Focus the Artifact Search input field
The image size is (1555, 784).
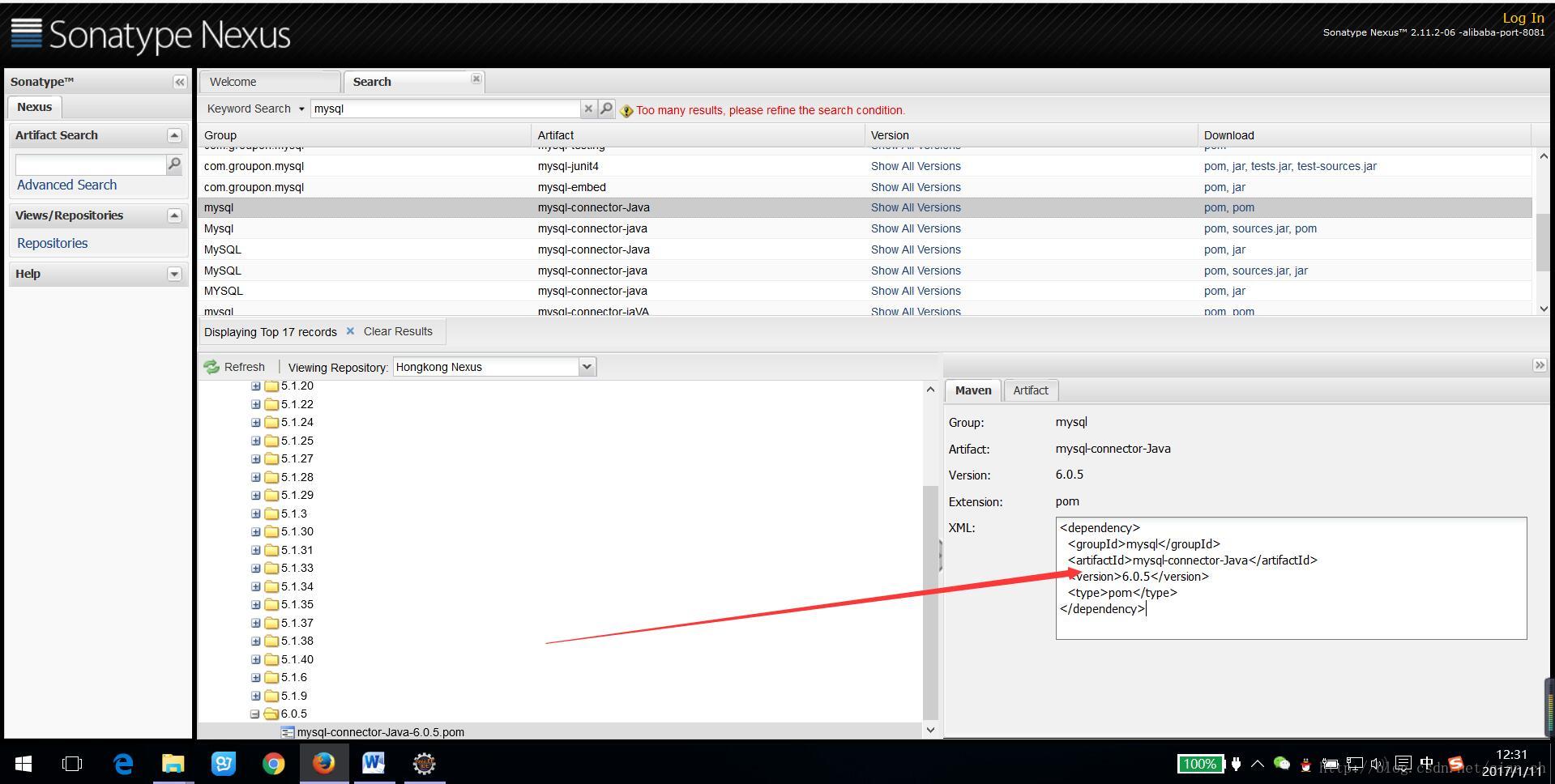[91, 164]
